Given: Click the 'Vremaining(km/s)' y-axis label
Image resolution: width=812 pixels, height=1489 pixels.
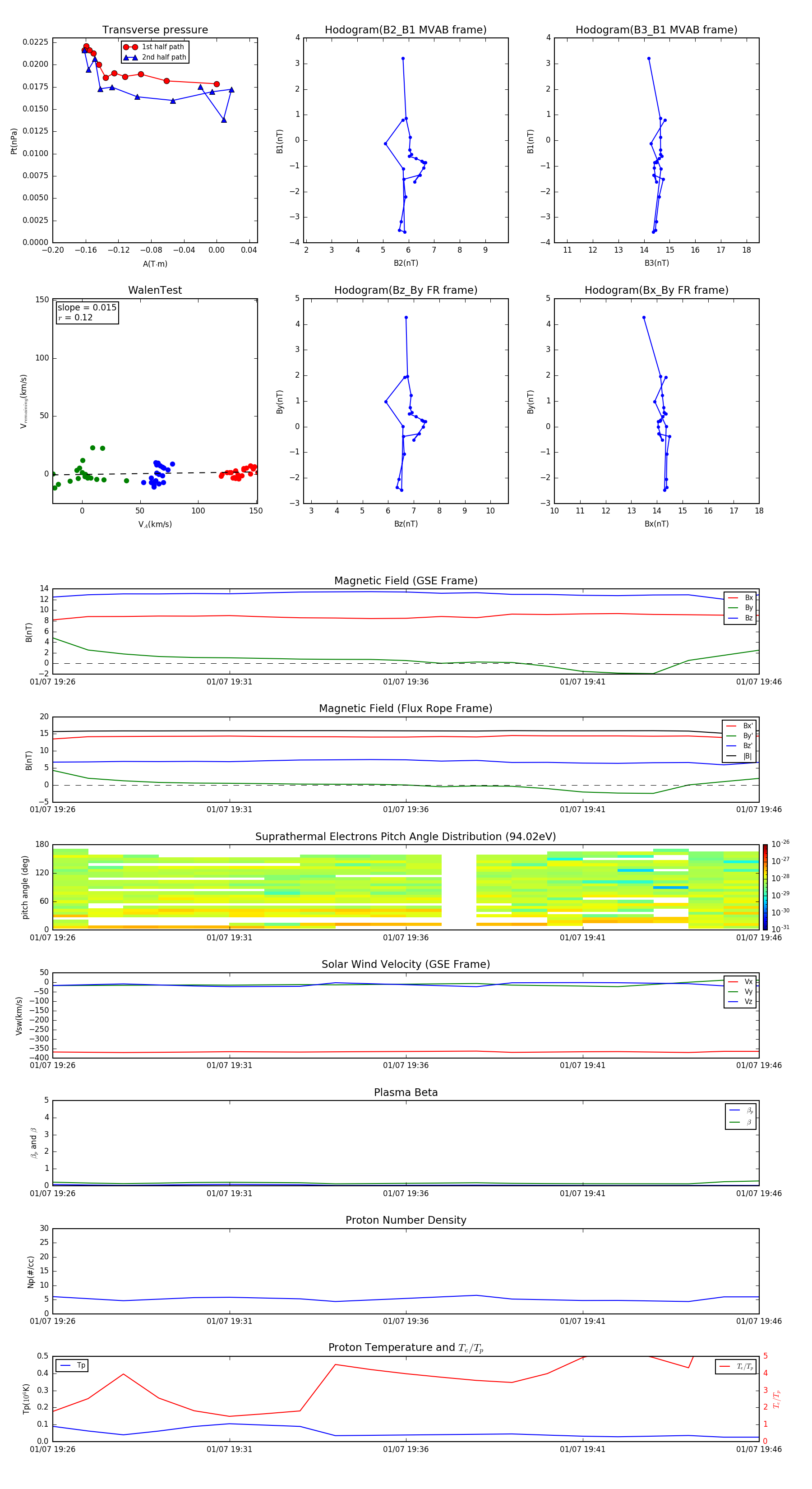Looking at the screenshot, I should [x=24, y=401].
